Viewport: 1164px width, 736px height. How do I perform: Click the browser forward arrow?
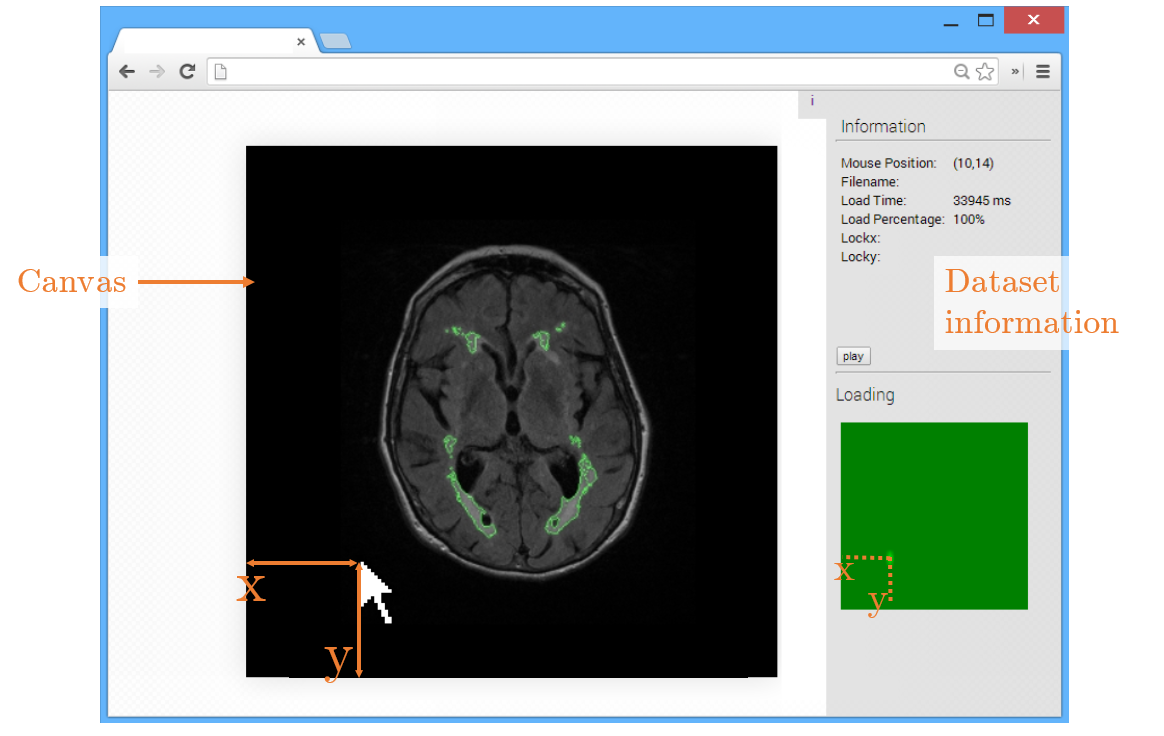(156, 71)
